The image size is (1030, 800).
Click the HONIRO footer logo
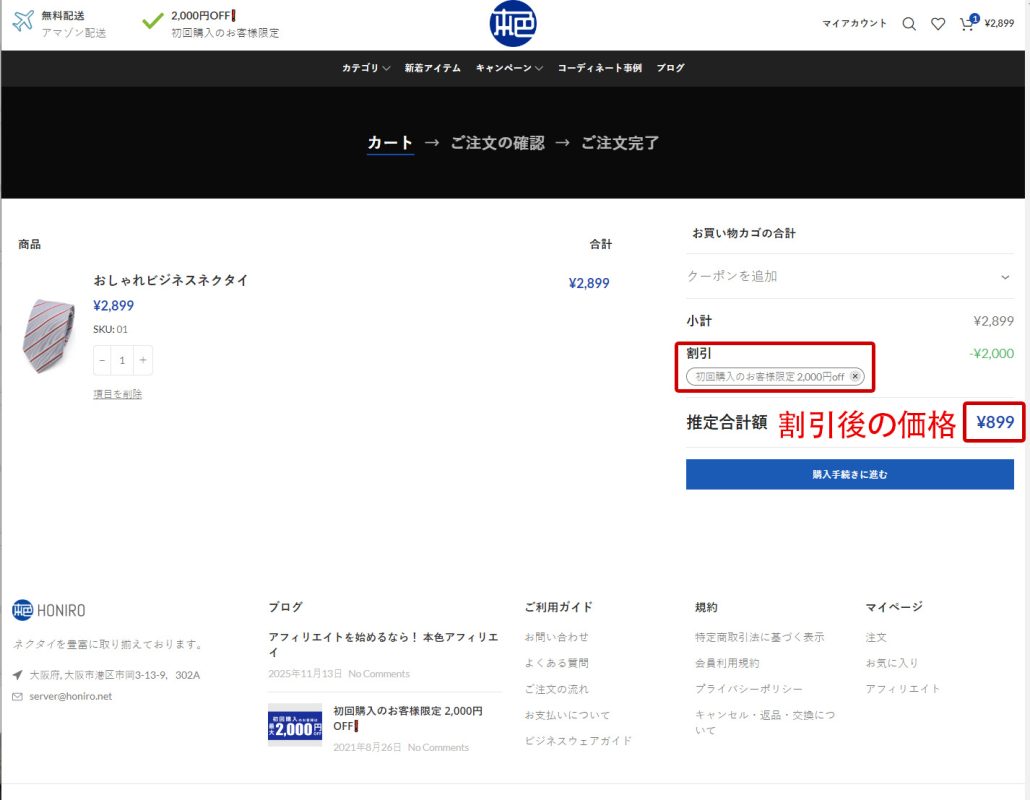49,610
